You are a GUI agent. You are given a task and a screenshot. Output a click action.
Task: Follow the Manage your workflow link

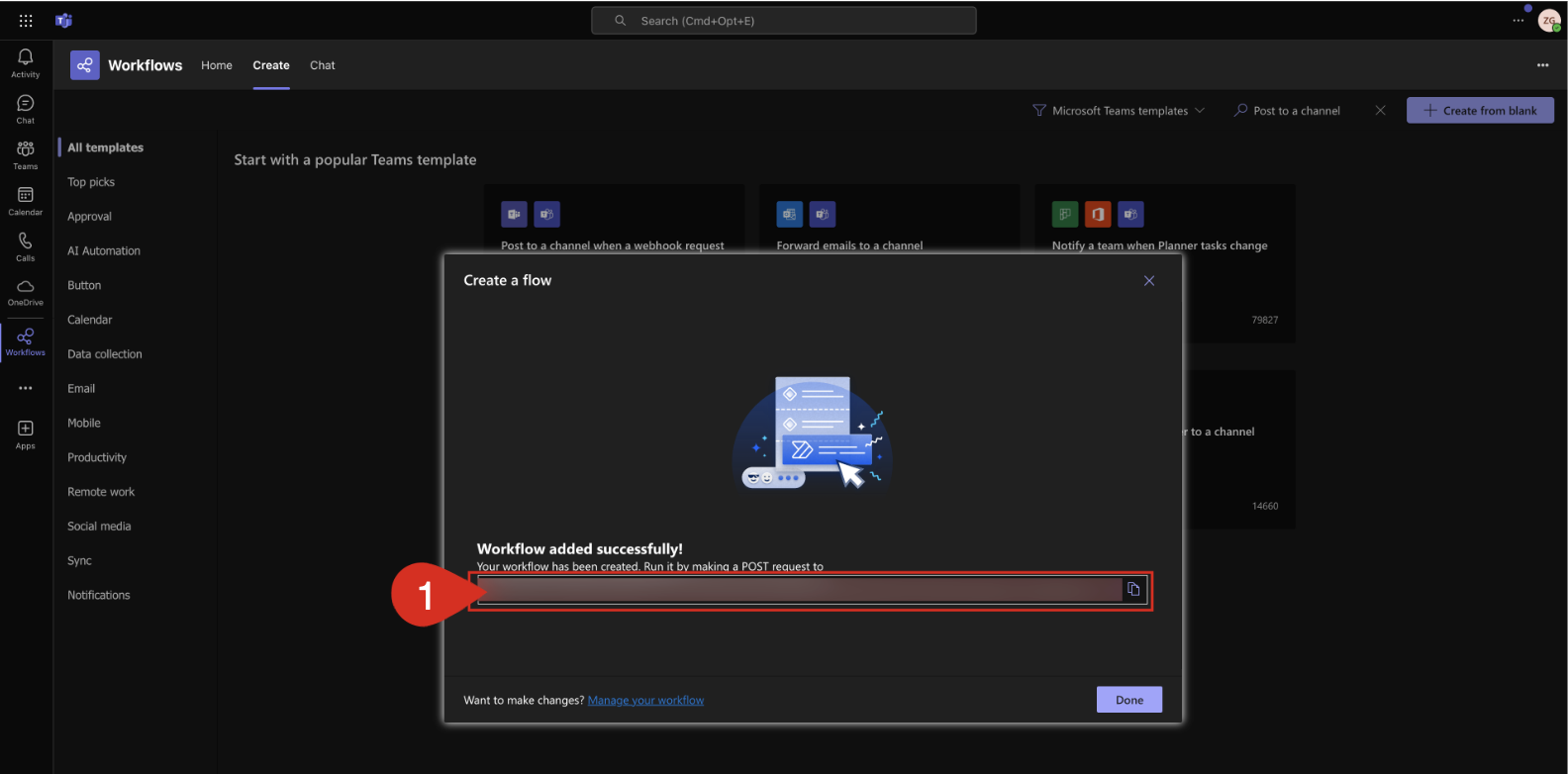click(x=645, y=701)
